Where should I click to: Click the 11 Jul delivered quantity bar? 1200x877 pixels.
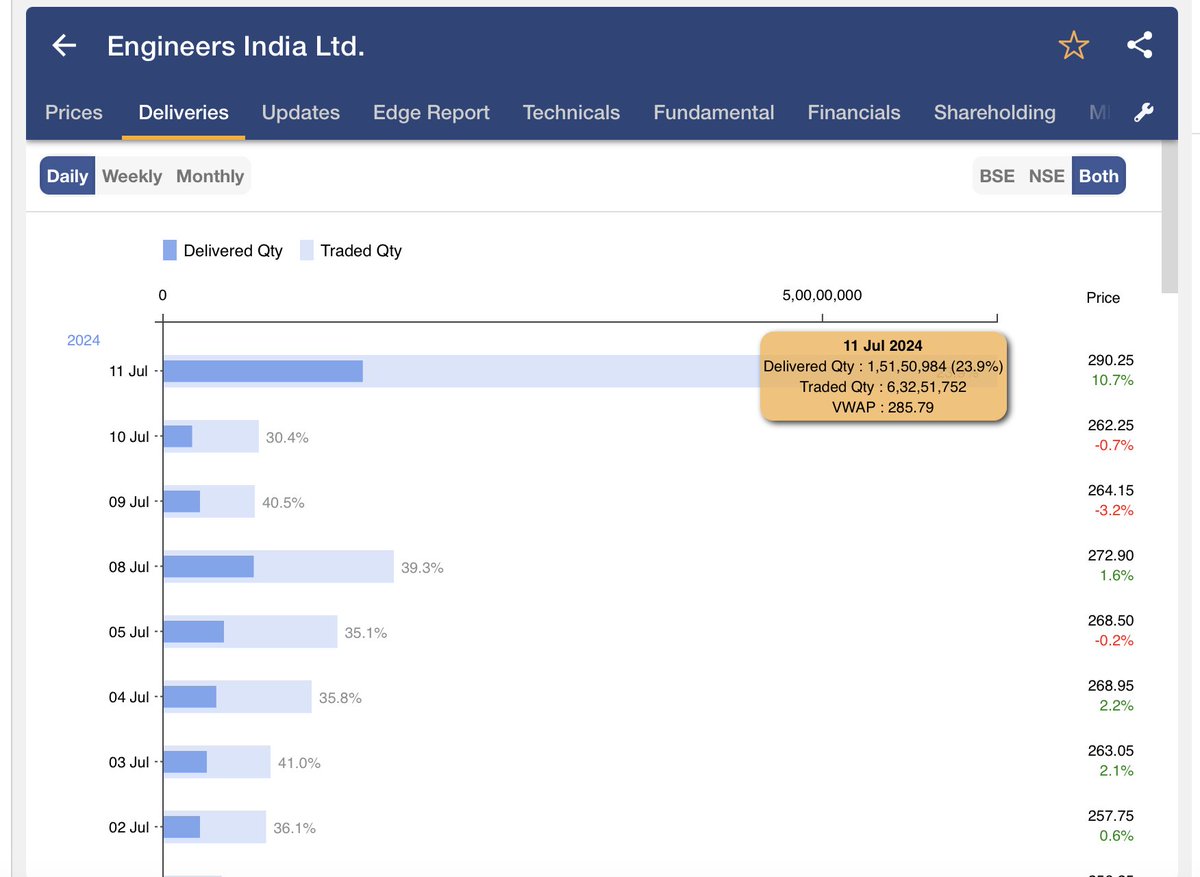(x=263, y=371)
